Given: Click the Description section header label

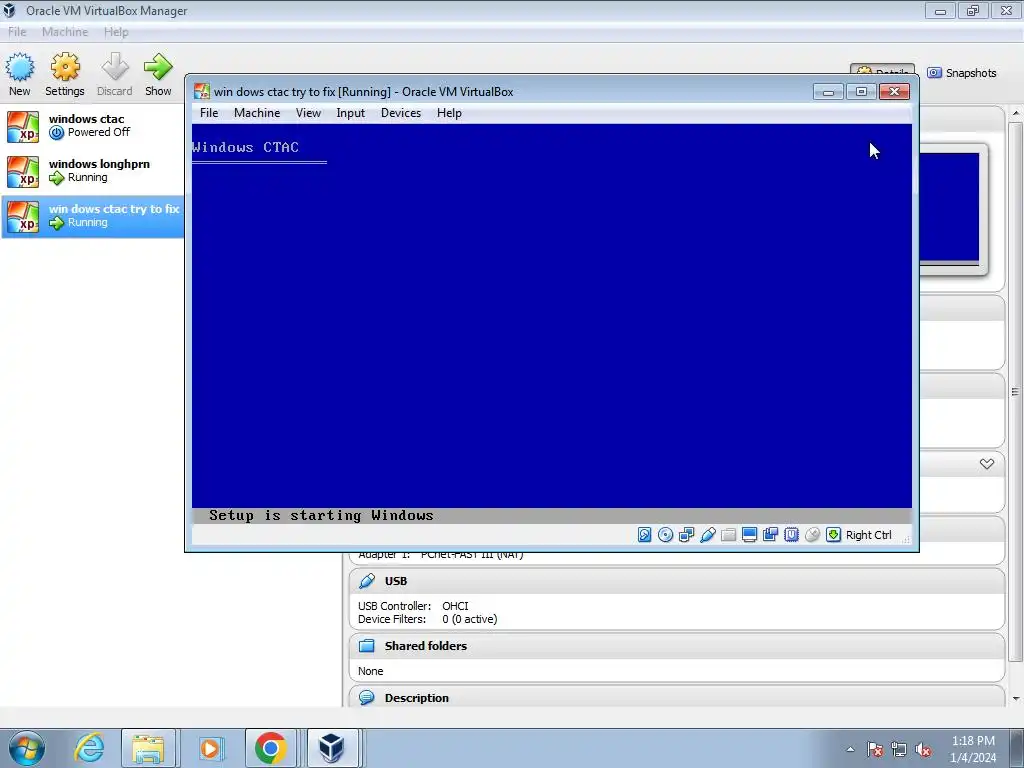Looking at the screenshot, I should point(417,697).
